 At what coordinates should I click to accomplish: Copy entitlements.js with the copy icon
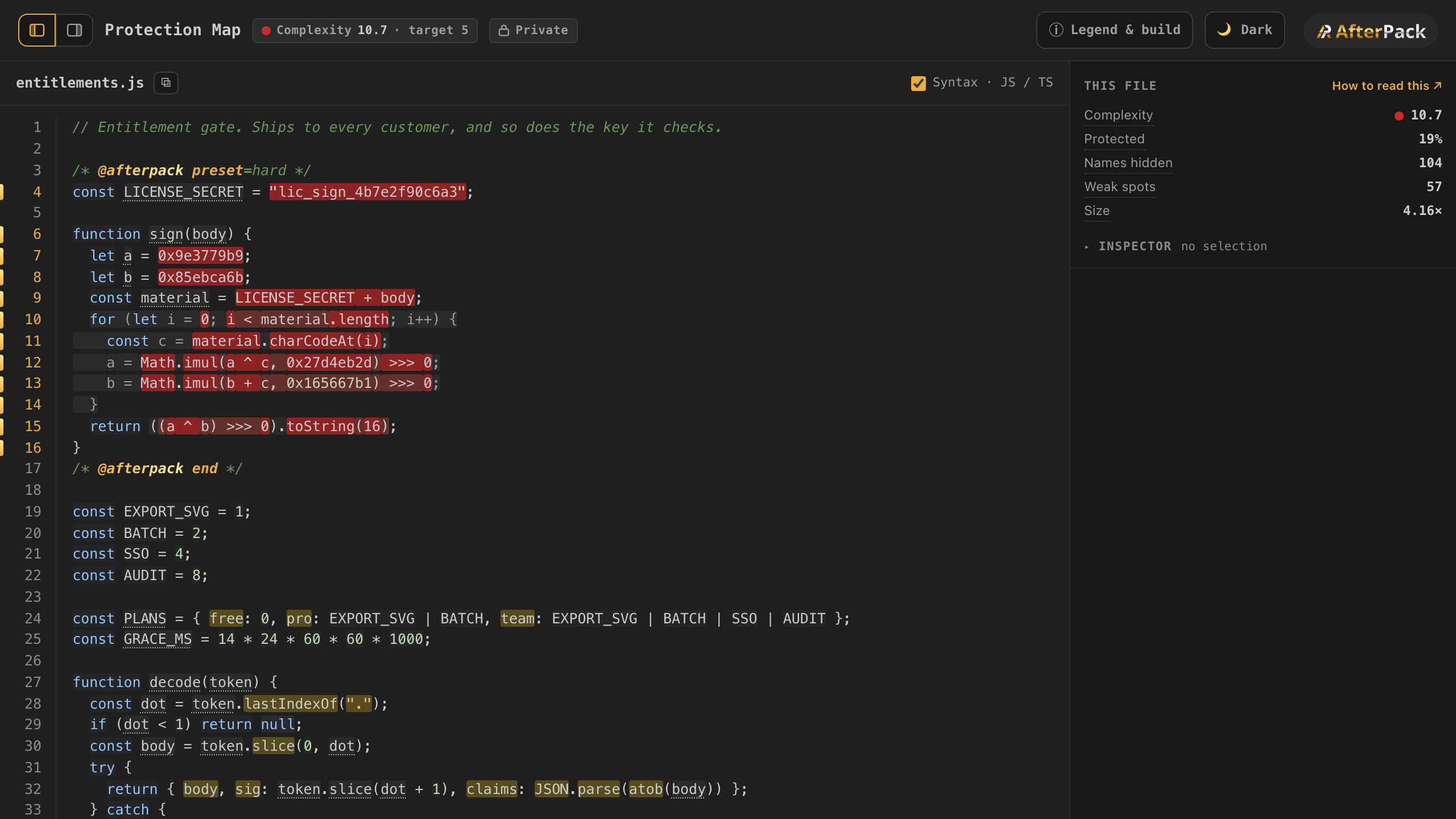coord(166,83)
